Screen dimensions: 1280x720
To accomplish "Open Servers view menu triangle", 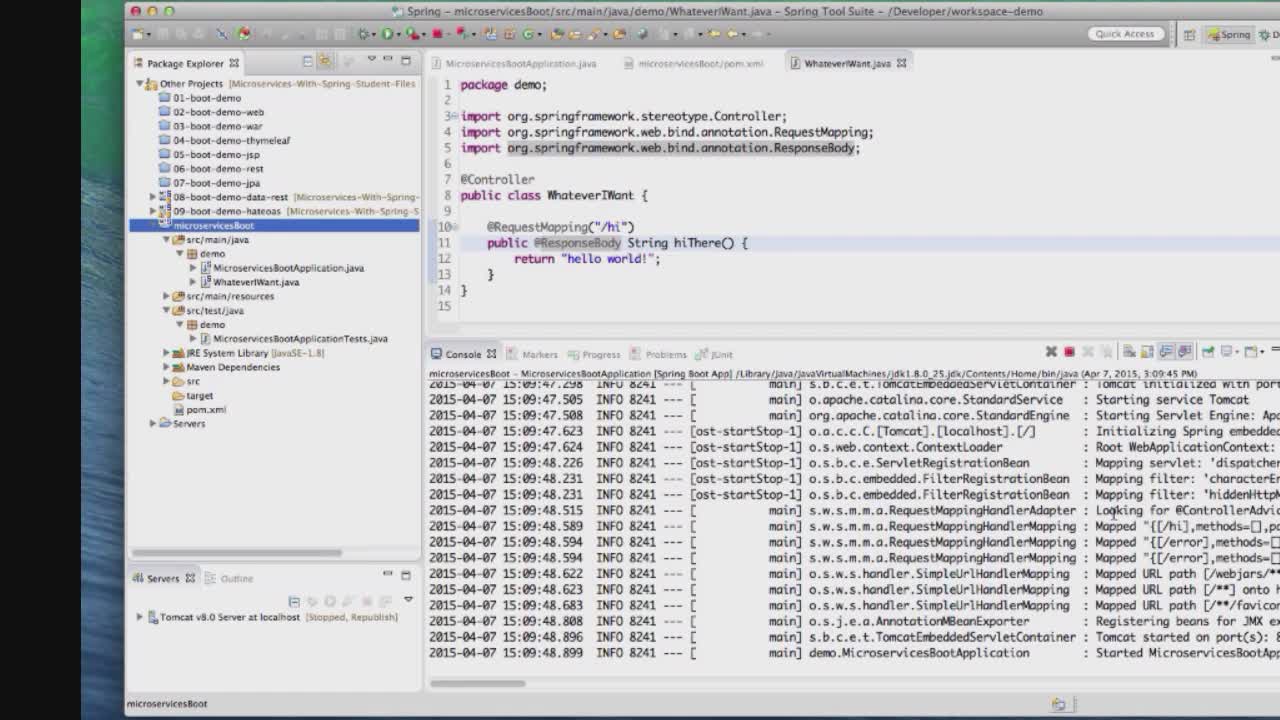I will tap(408, 600).
